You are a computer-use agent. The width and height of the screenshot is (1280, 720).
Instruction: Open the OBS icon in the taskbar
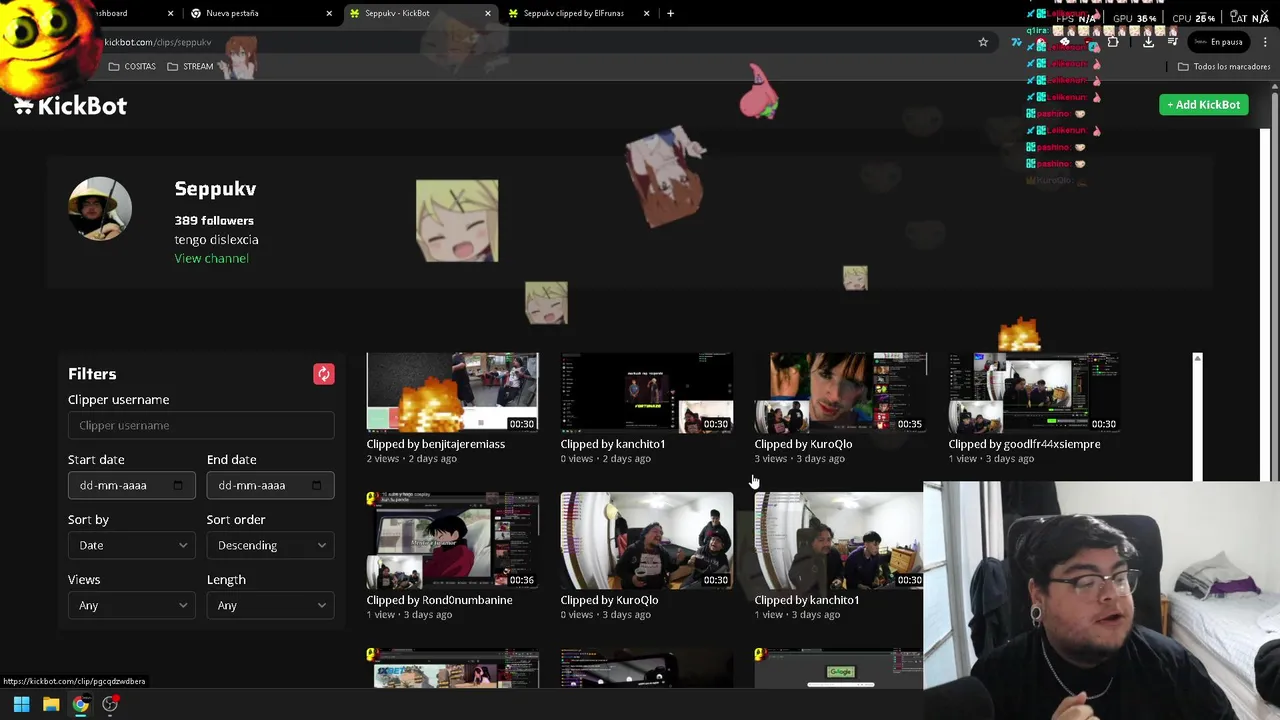click(x=110, y=704)
